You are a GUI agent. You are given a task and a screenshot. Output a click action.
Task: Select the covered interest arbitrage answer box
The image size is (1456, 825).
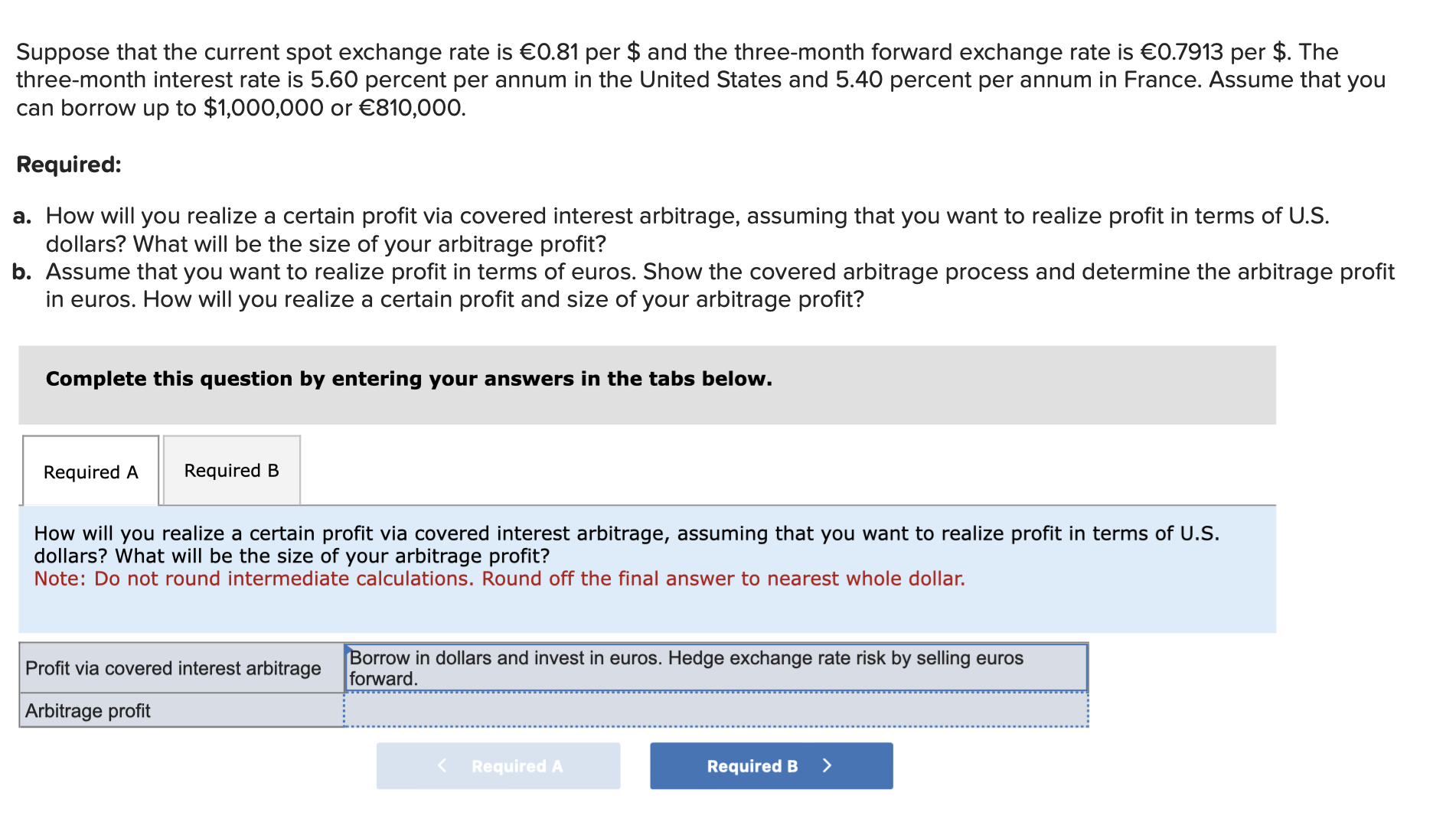(x=716, y=667)
